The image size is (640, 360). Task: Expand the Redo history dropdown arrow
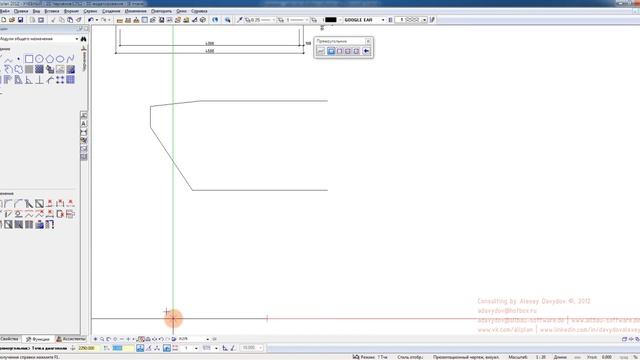109,20
